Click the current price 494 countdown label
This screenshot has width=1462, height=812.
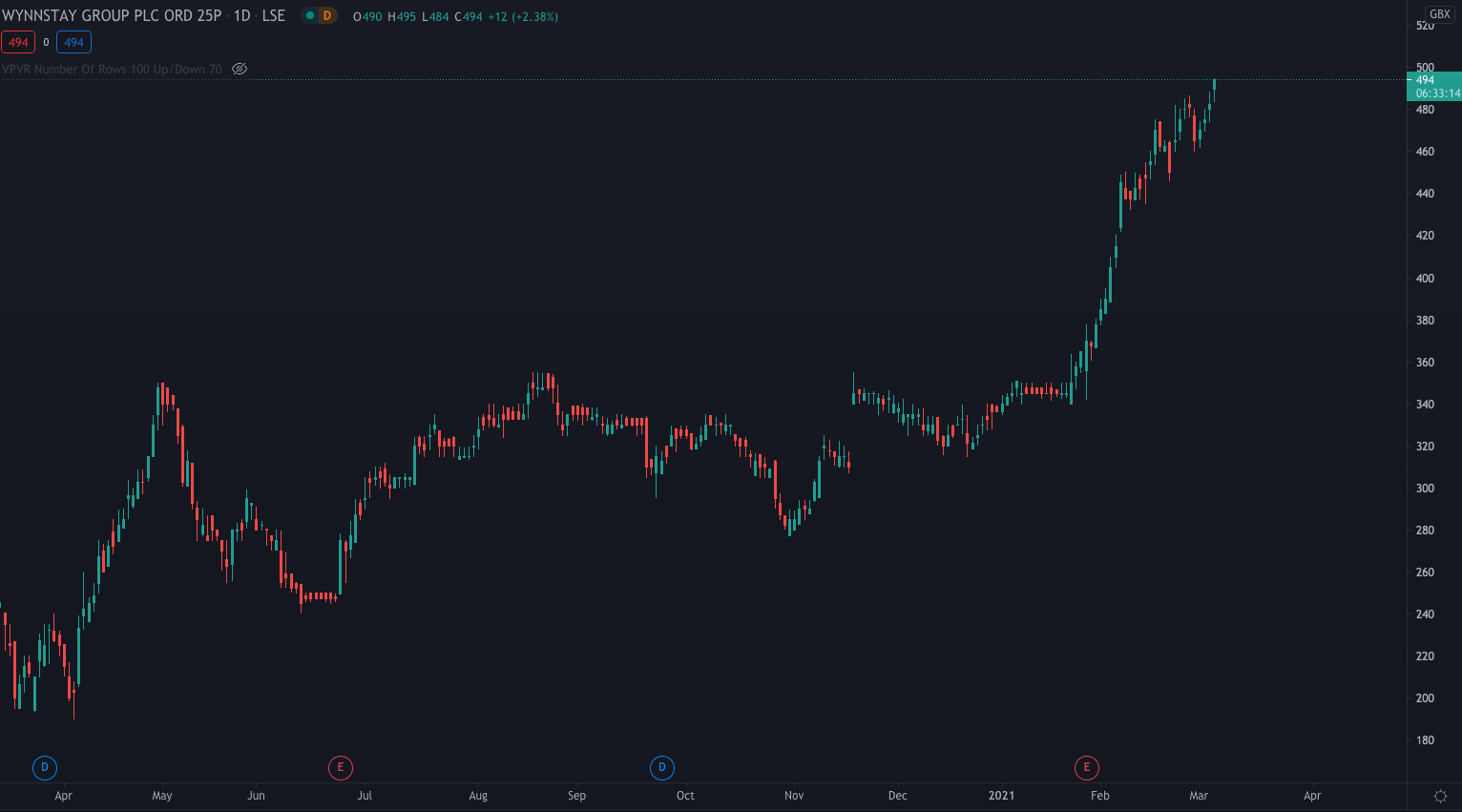click(x=1434, y=87)
